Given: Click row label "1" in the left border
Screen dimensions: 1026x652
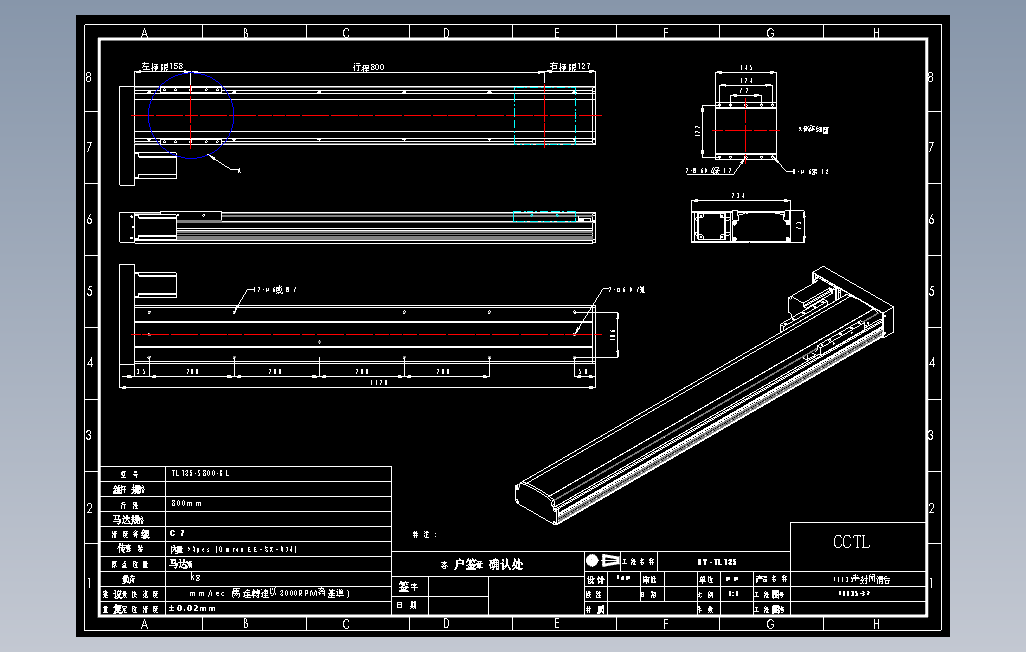Looking at the screenshot, I should [x=89, y=583].
